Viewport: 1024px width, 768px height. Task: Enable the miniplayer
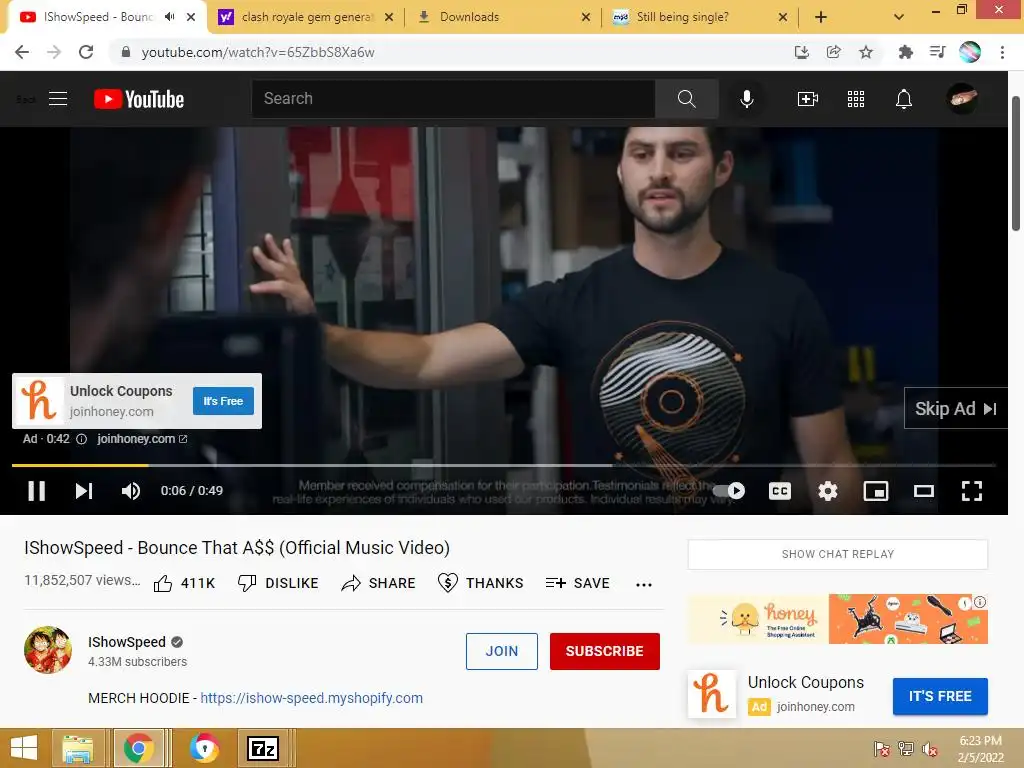876,490
